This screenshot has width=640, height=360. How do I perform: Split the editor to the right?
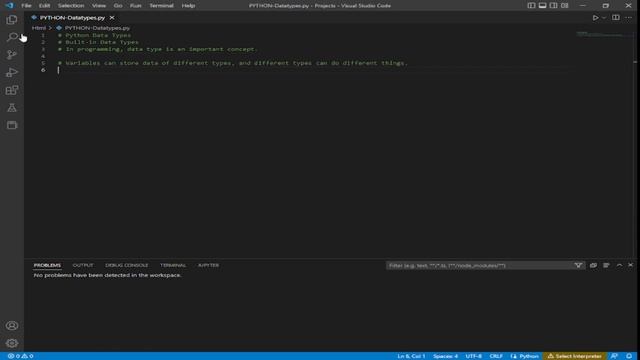pyautogui.click(x=616, y=18)
